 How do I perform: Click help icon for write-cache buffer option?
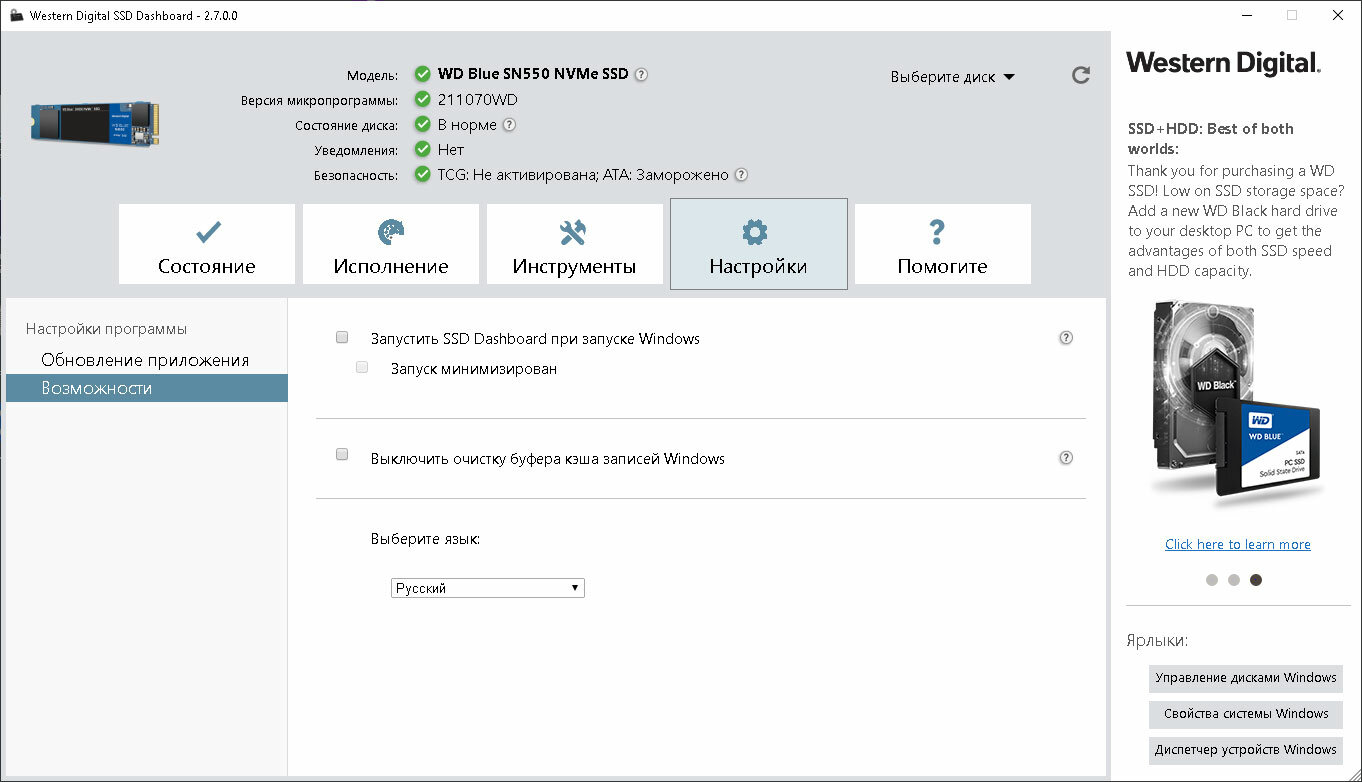(1066, 458)
